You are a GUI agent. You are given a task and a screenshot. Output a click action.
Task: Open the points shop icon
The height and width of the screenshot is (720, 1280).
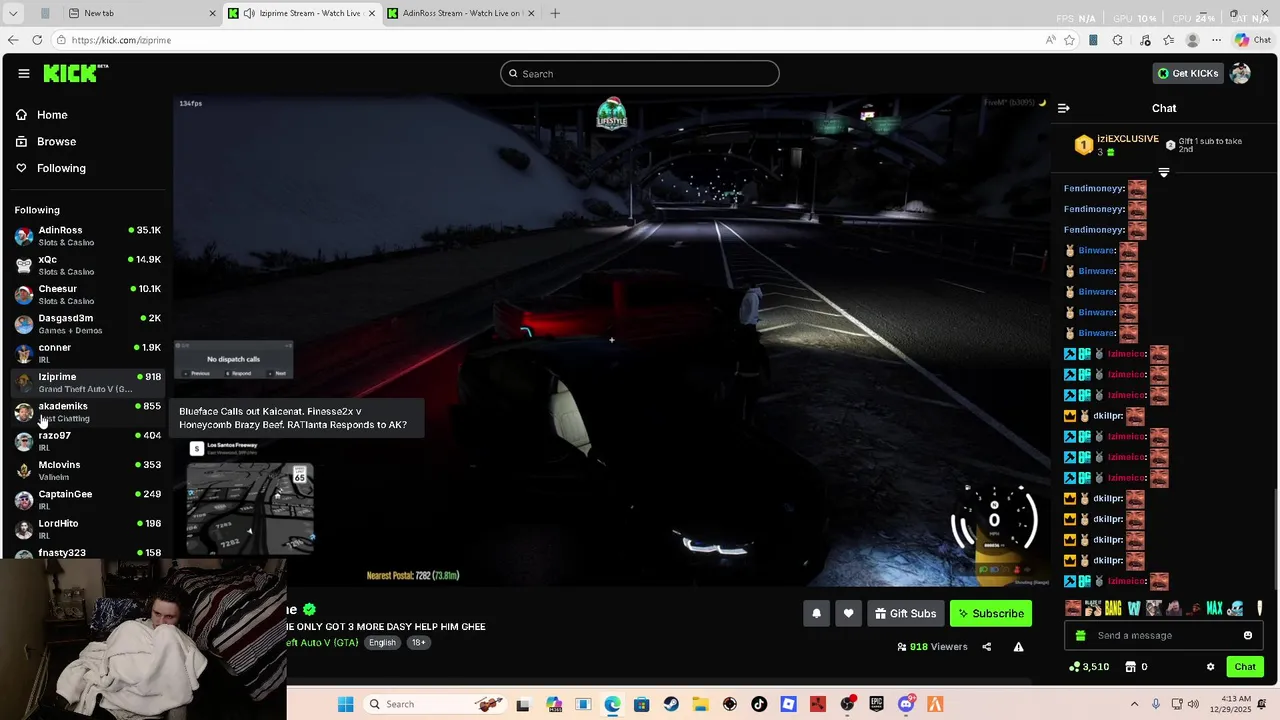pyautogui.click(x=1131, y=667)
